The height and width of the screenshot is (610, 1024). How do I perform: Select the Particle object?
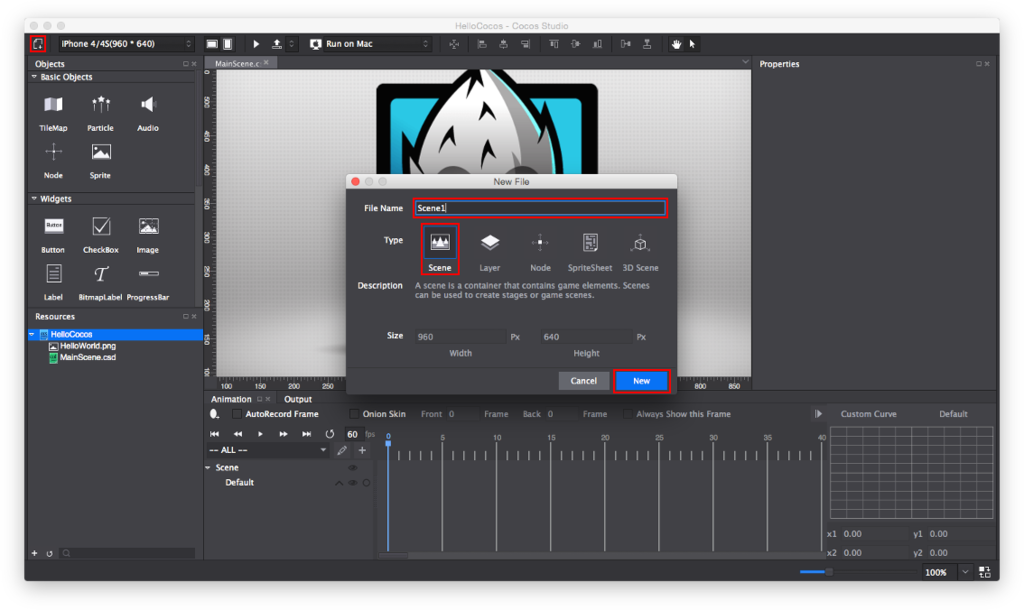101,113
